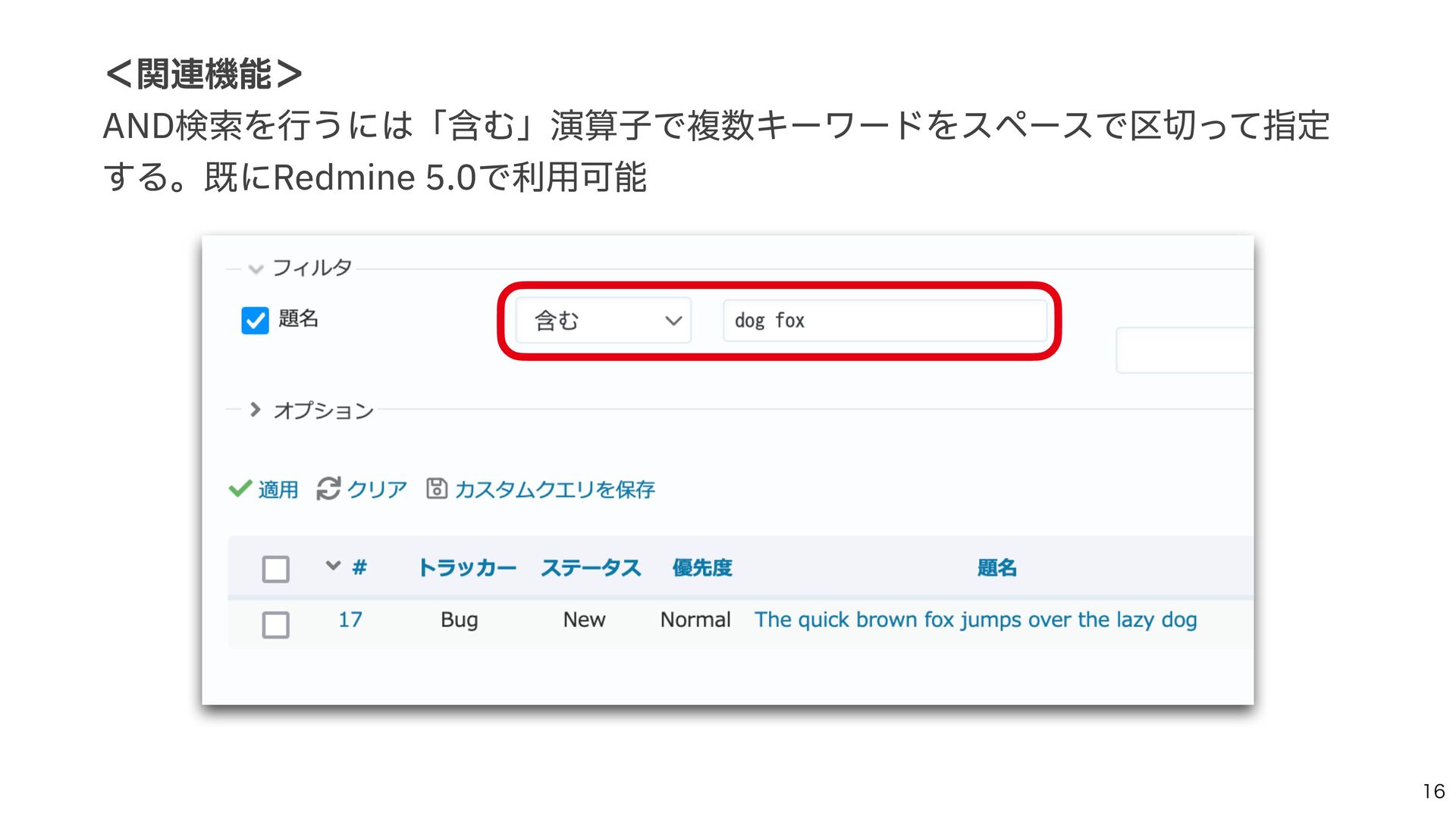The image size is (1456, 819).
Task: Click カスタムクエリを保存 link
Action: click(x=554, y=490)
